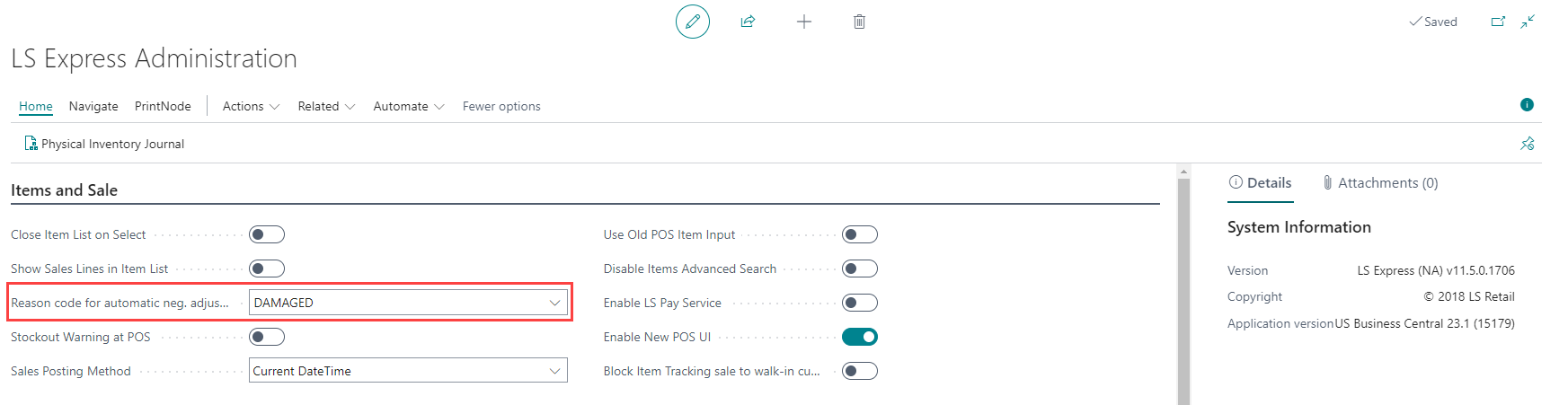Click the green information circle icon

[1527, 105]
